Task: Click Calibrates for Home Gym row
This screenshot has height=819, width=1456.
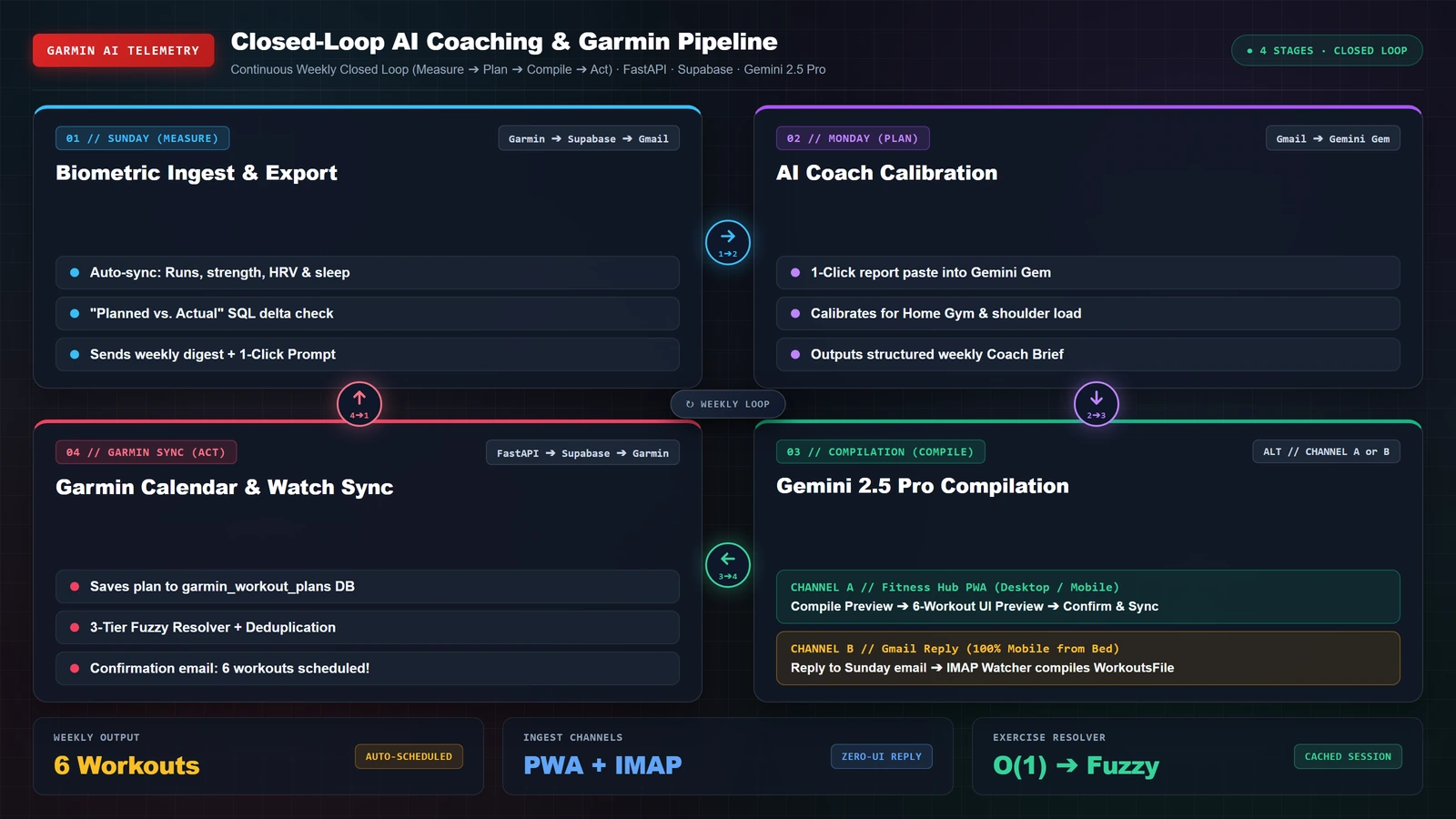Action: click(1088, 313)
